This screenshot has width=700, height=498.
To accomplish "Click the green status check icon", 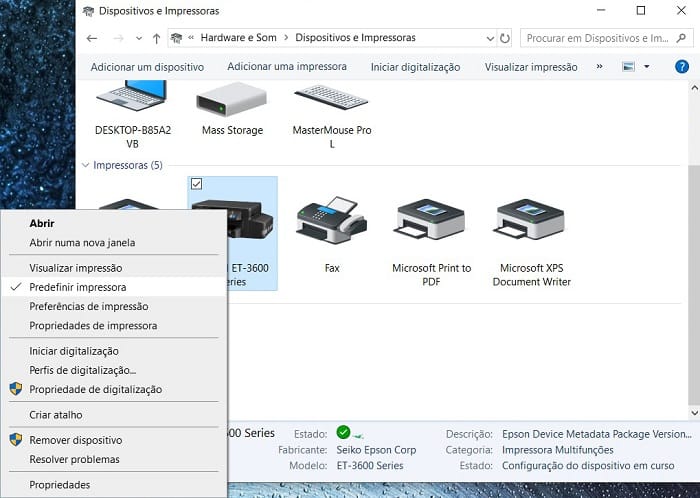I will tap(343, 432).
